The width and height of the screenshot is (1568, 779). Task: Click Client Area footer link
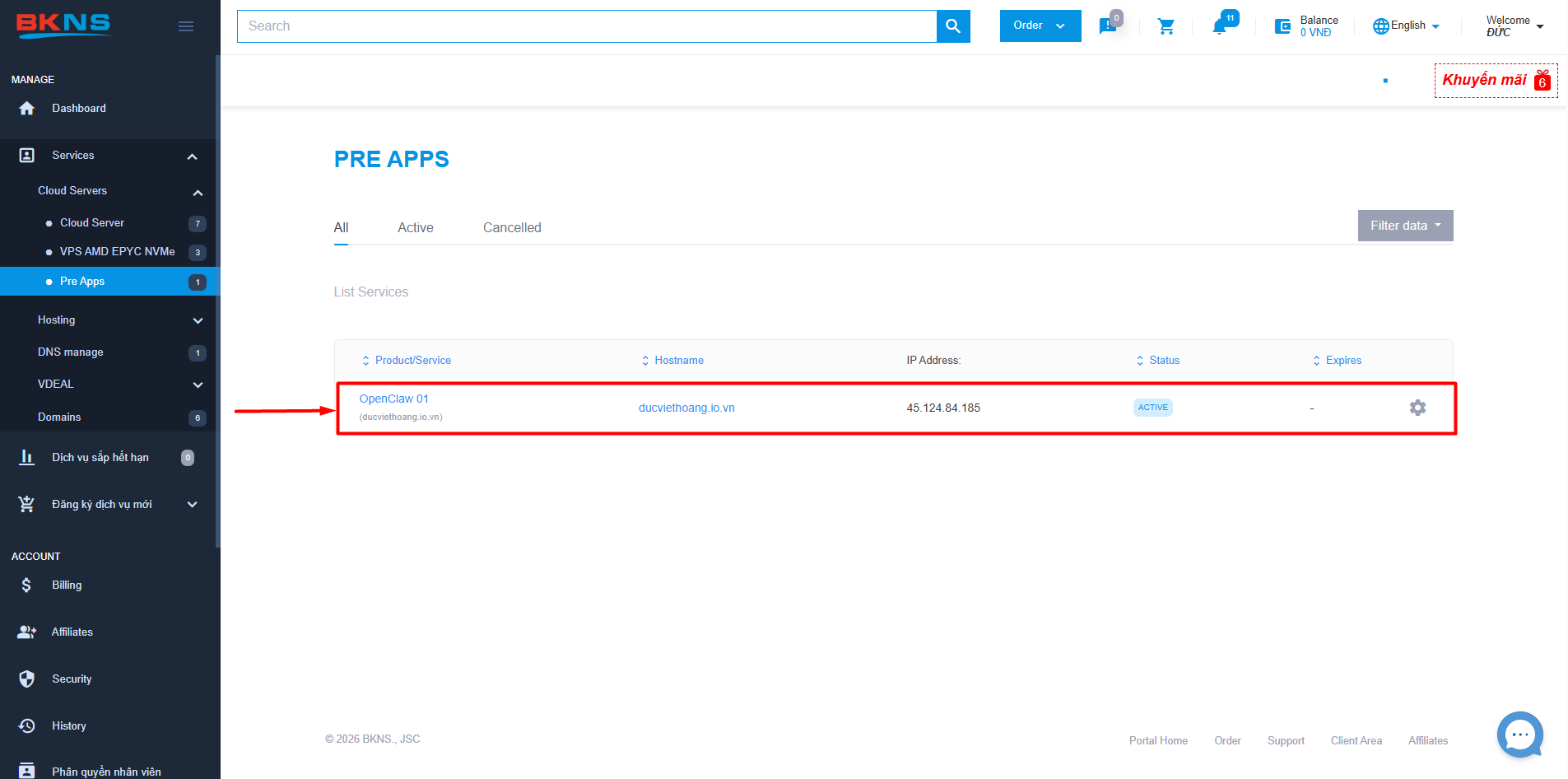(x=1356, y=740)
